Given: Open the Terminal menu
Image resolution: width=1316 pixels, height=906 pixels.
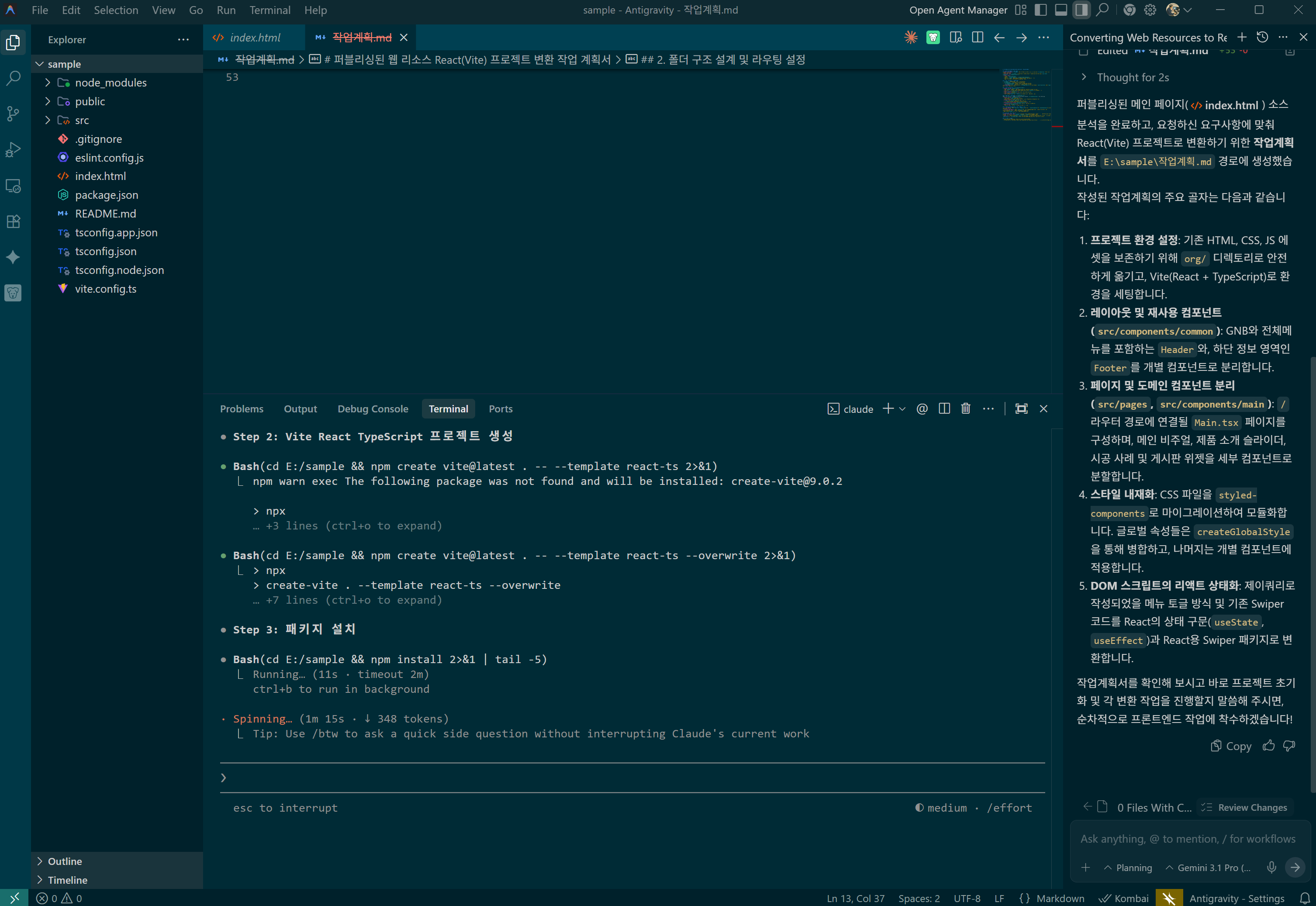Looking at the screenshot, I should 269,10.
